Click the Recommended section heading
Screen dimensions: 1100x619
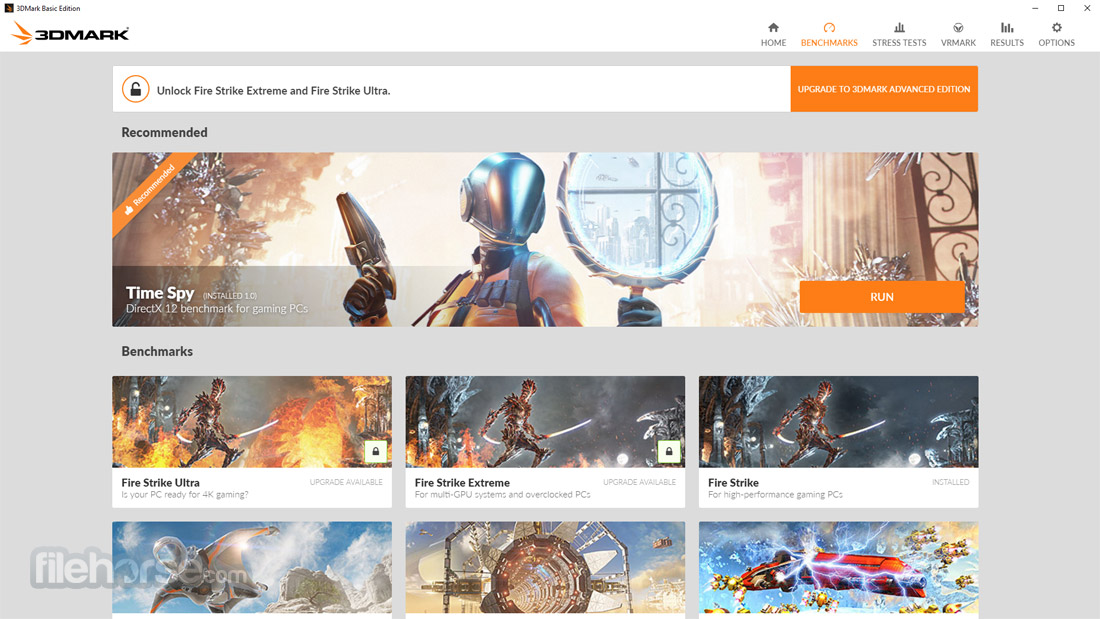pyautogui.click(x=164, y=133)
